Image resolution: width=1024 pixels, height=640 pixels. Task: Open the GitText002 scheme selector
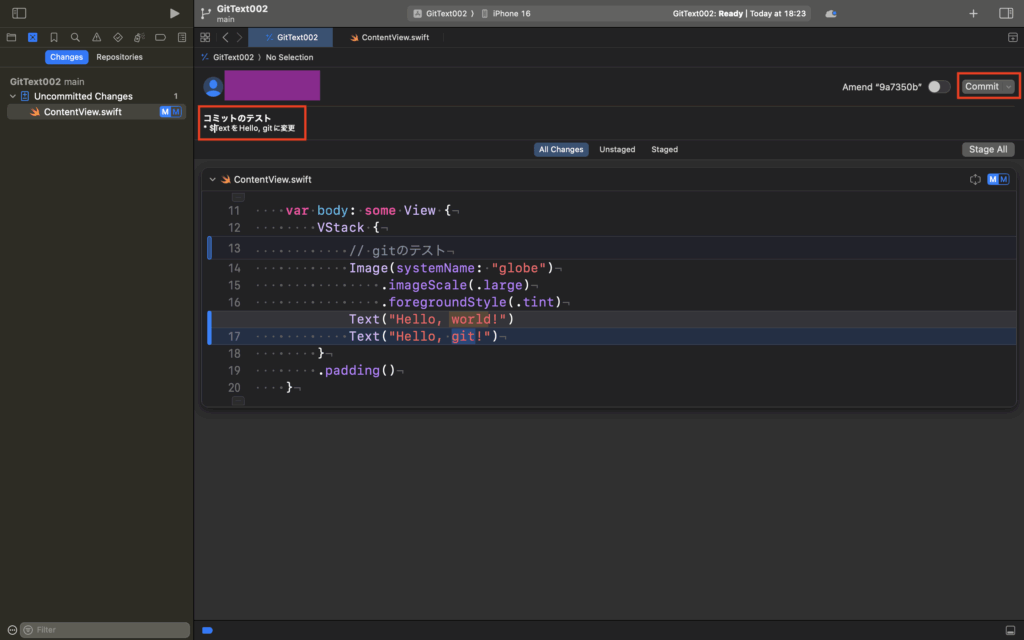pyautogui.click(x=445, y=14)
